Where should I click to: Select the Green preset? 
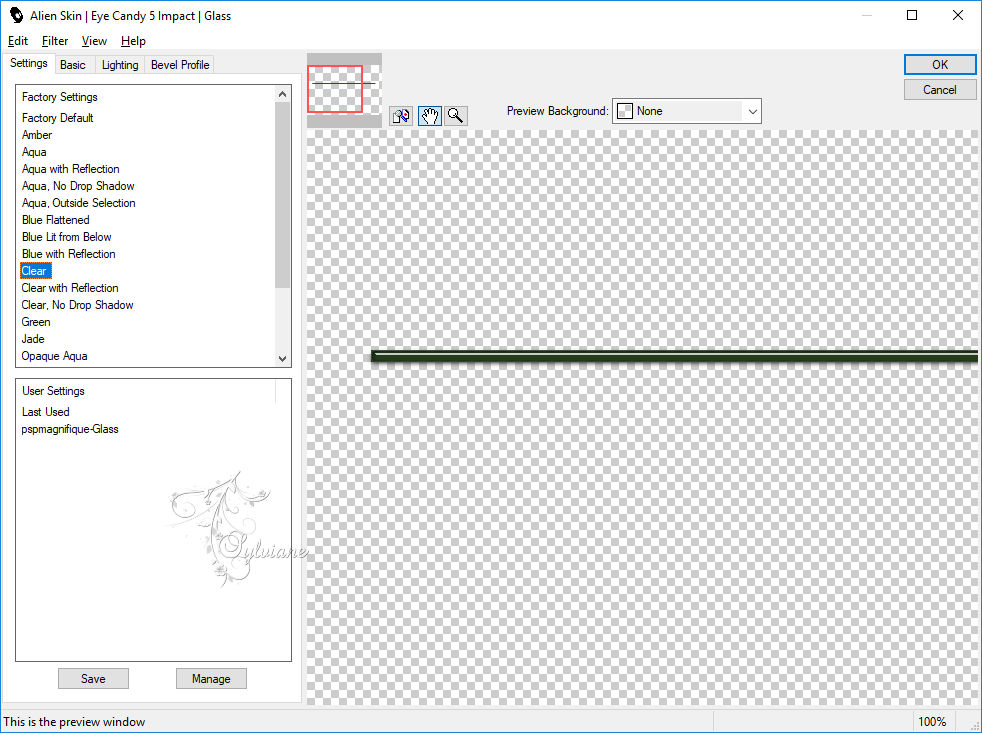pyautogui.click(x=36, y=321)
